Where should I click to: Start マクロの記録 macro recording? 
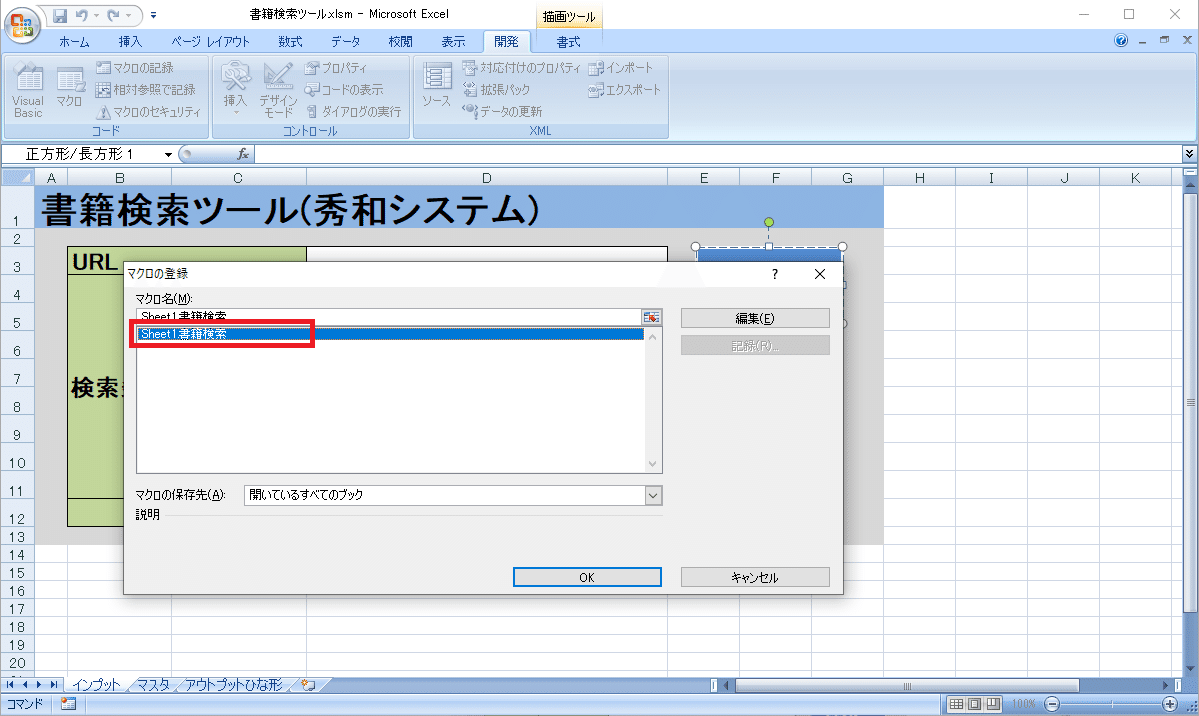click(135, 68)
